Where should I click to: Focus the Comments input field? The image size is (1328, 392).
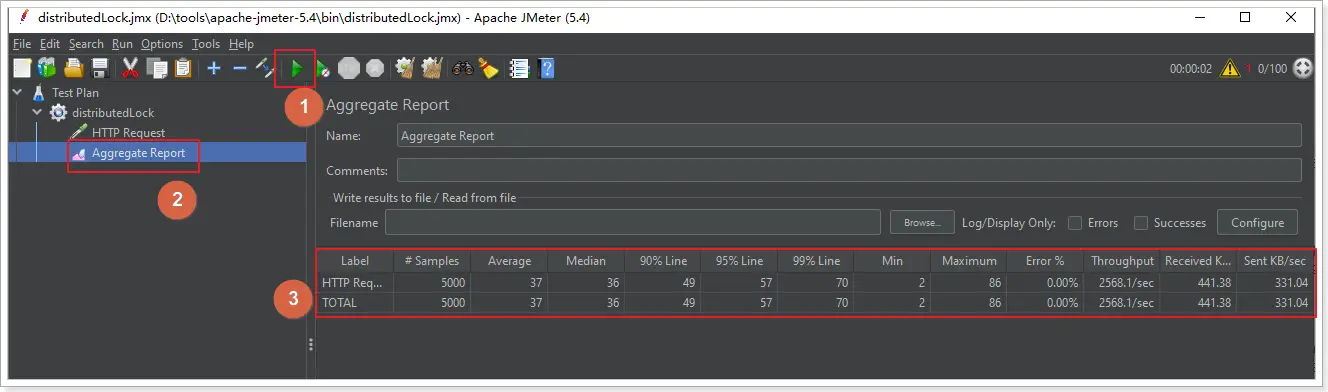pos(849,170)
